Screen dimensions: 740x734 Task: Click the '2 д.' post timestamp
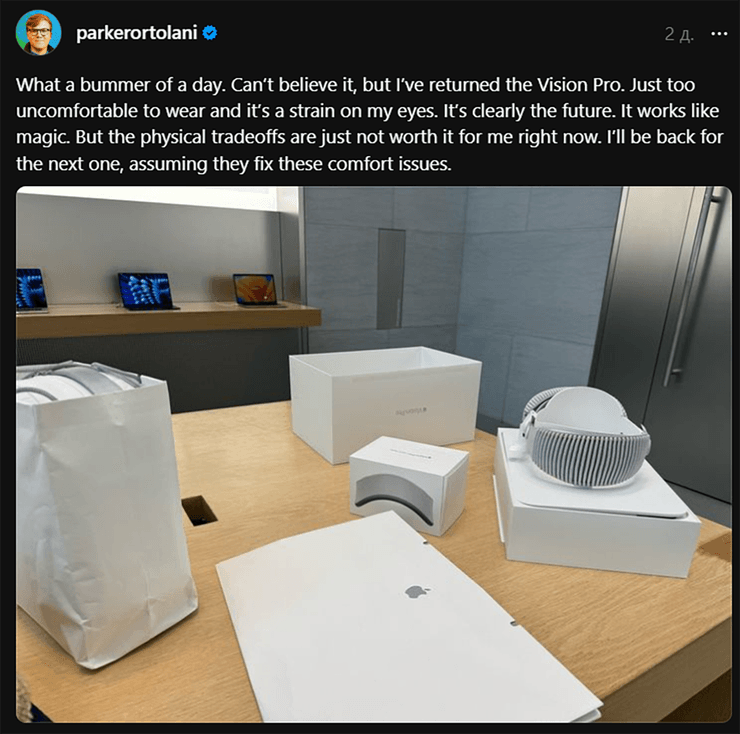coord(679,34)
